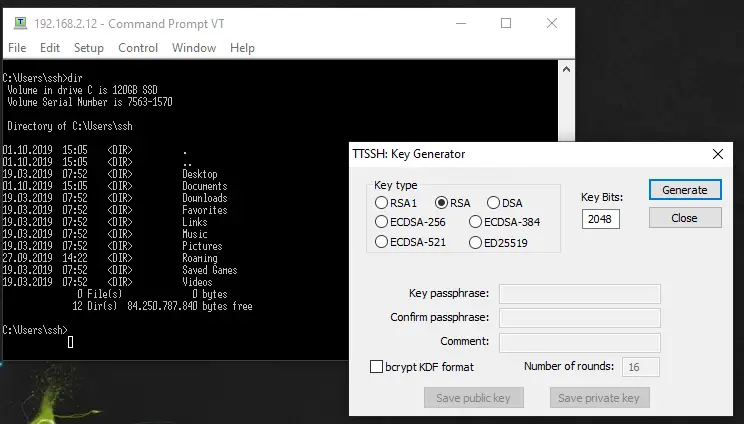Viewport: 744px width, 424px height.
Task: Click the 'Volume in drive C is 120GB SSD' line
Action: click(x=82, y=90)
